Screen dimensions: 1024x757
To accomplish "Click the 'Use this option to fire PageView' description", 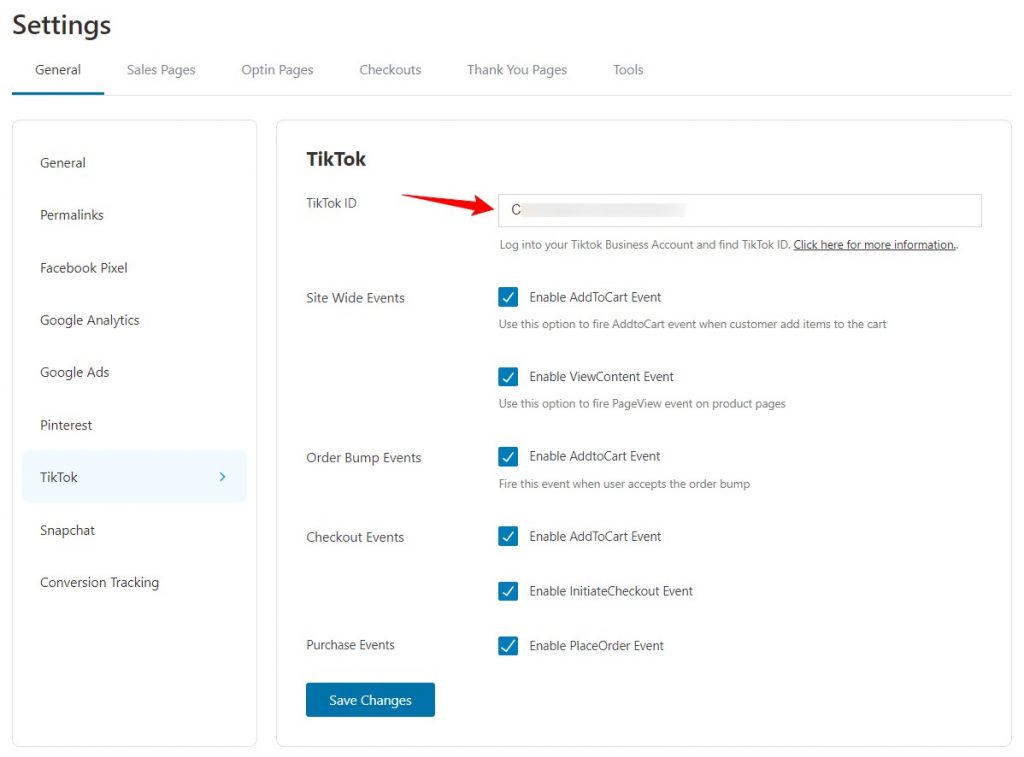I will point(642,404).
